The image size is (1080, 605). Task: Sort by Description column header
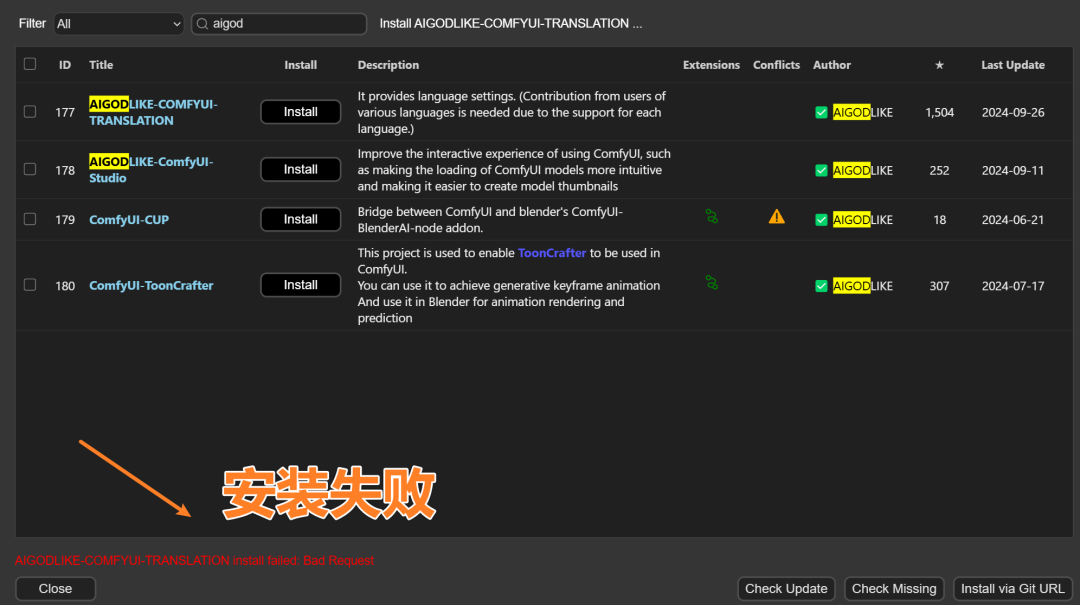pos(388,65)
